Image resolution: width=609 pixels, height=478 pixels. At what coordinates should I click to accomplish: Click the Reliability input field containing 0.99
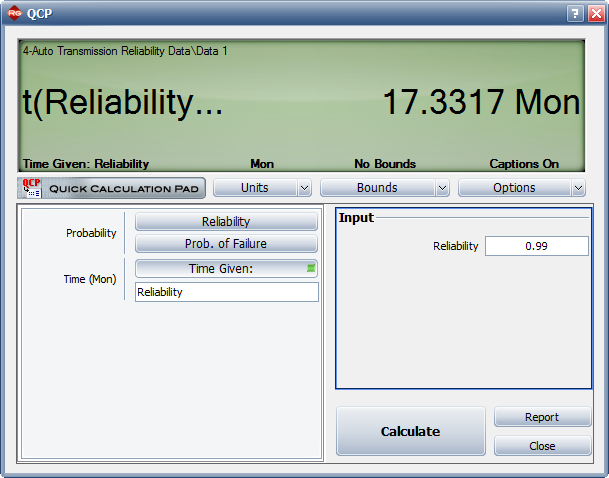tap(536, 246)
